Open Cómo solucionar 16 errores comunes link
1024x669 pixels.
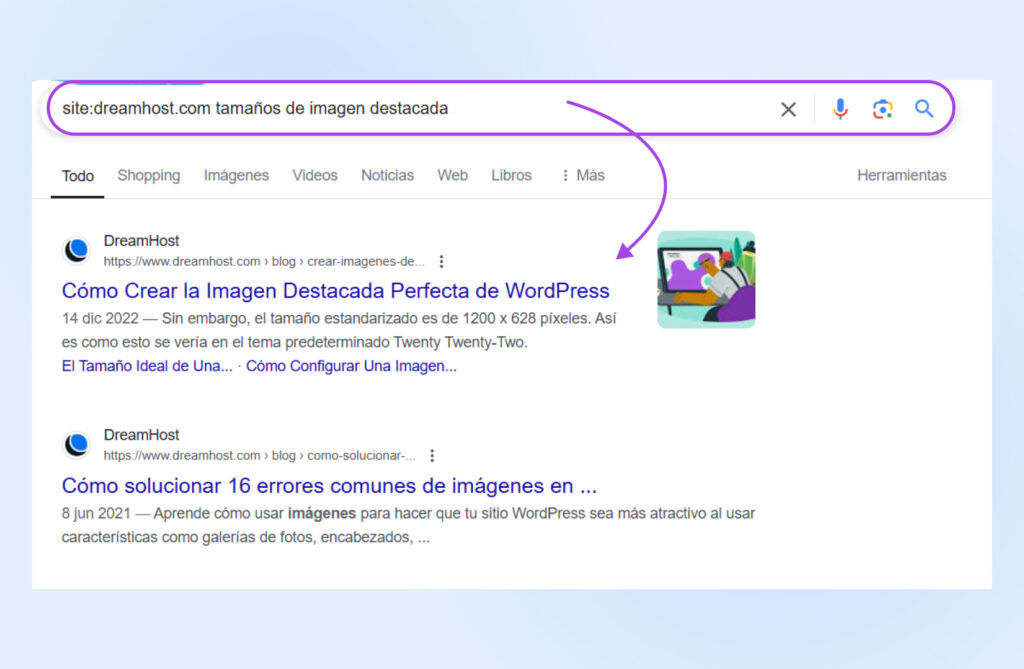329,486
